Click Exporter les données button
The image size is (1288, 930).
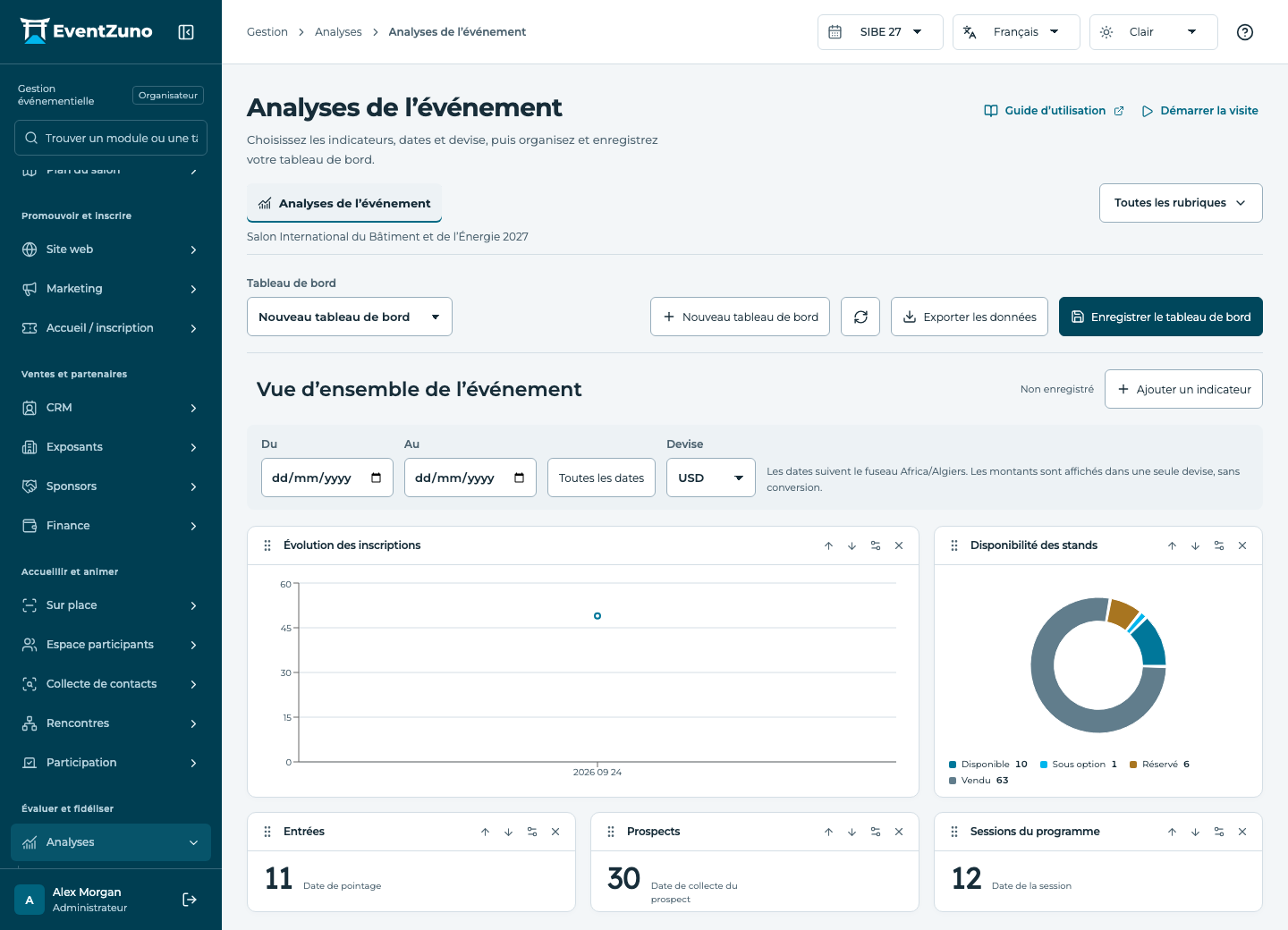tap(970, 317)
